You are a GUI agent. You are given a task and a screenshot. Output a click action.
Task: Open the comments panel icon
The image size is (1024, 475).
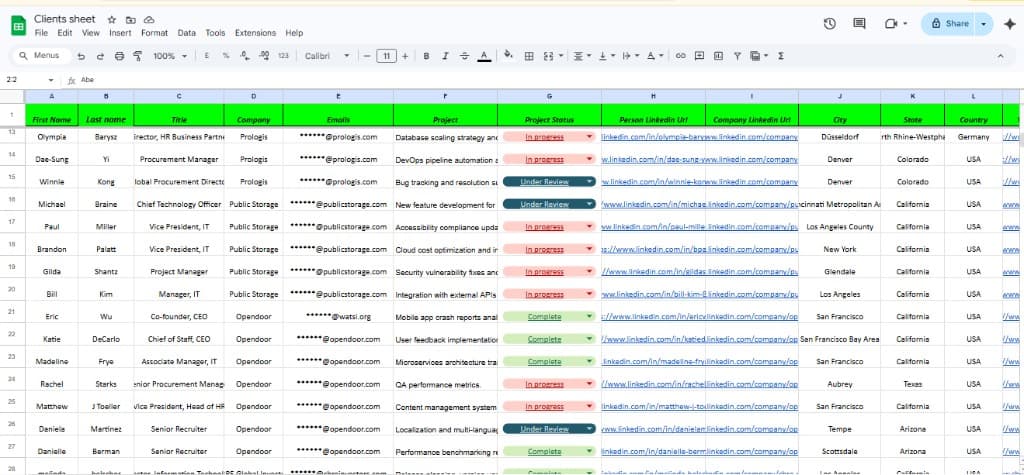point(859,24)
